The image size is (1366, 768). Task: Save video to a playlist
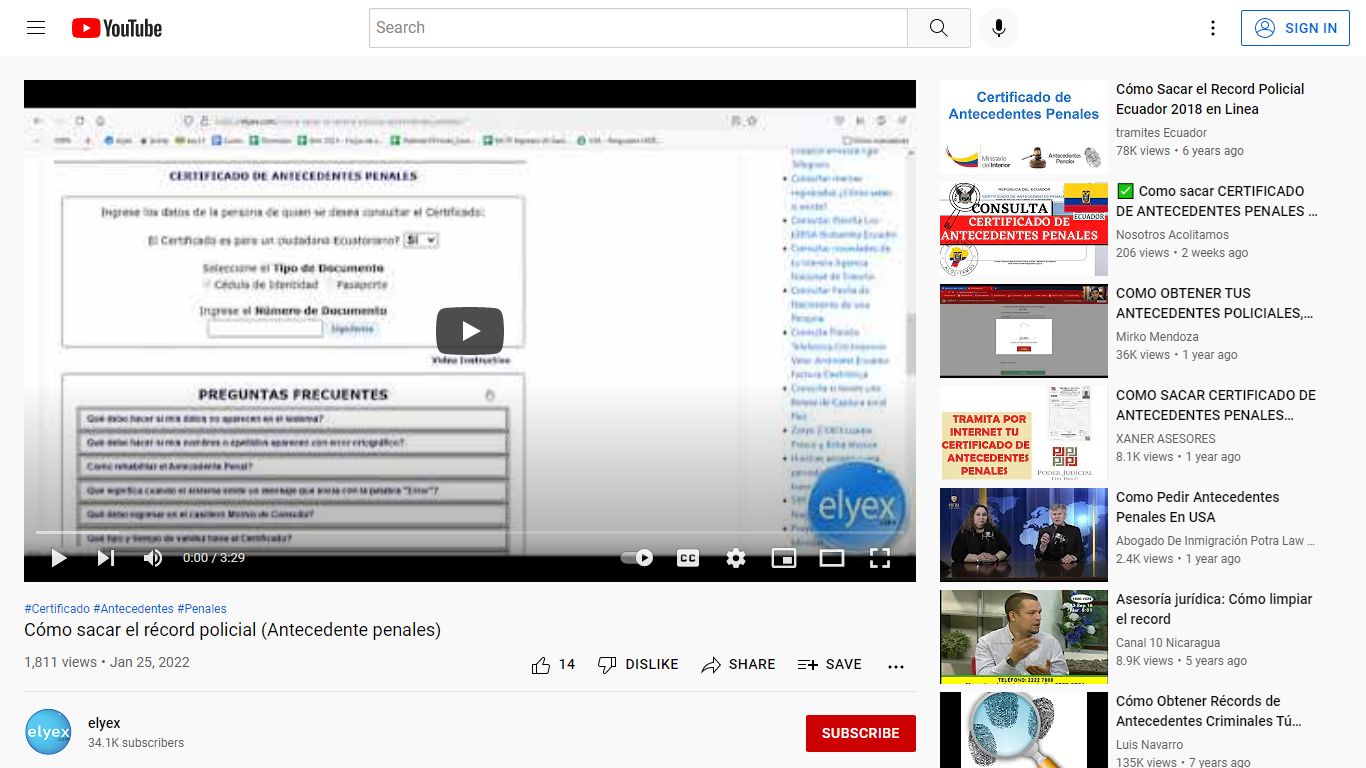coord(829,665)
